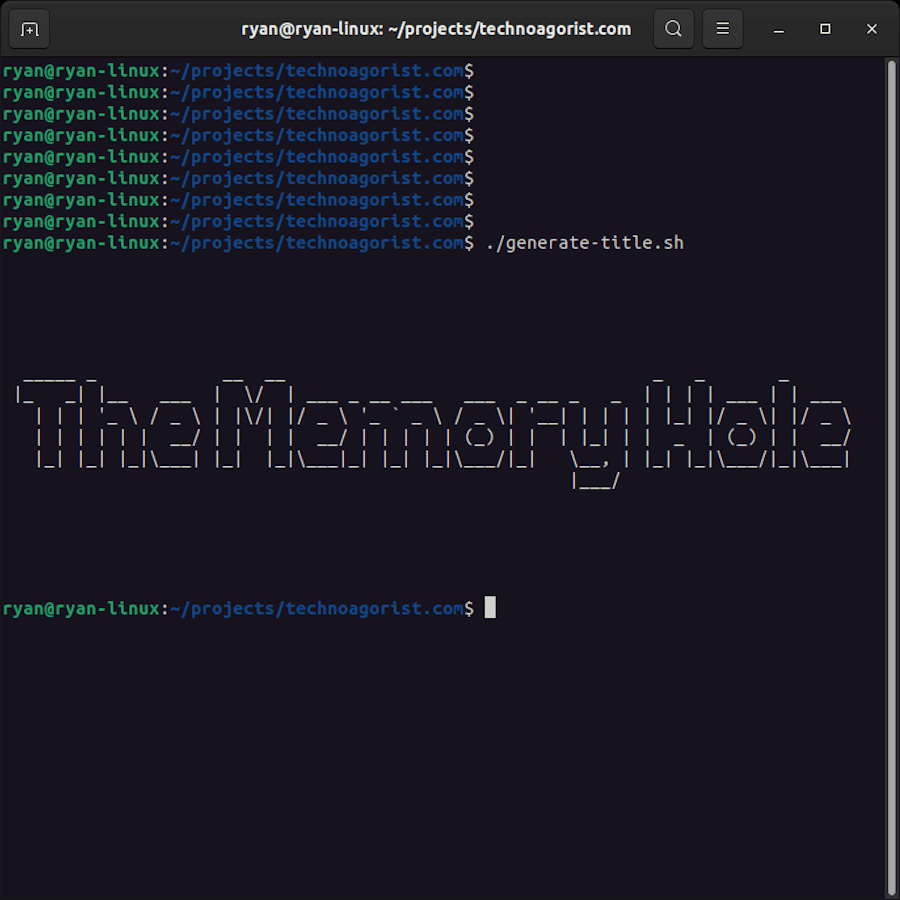Viewport: 900px width, 900px height.
Task: Click the directory path in the bottom prompt
Action: (316, 608)
